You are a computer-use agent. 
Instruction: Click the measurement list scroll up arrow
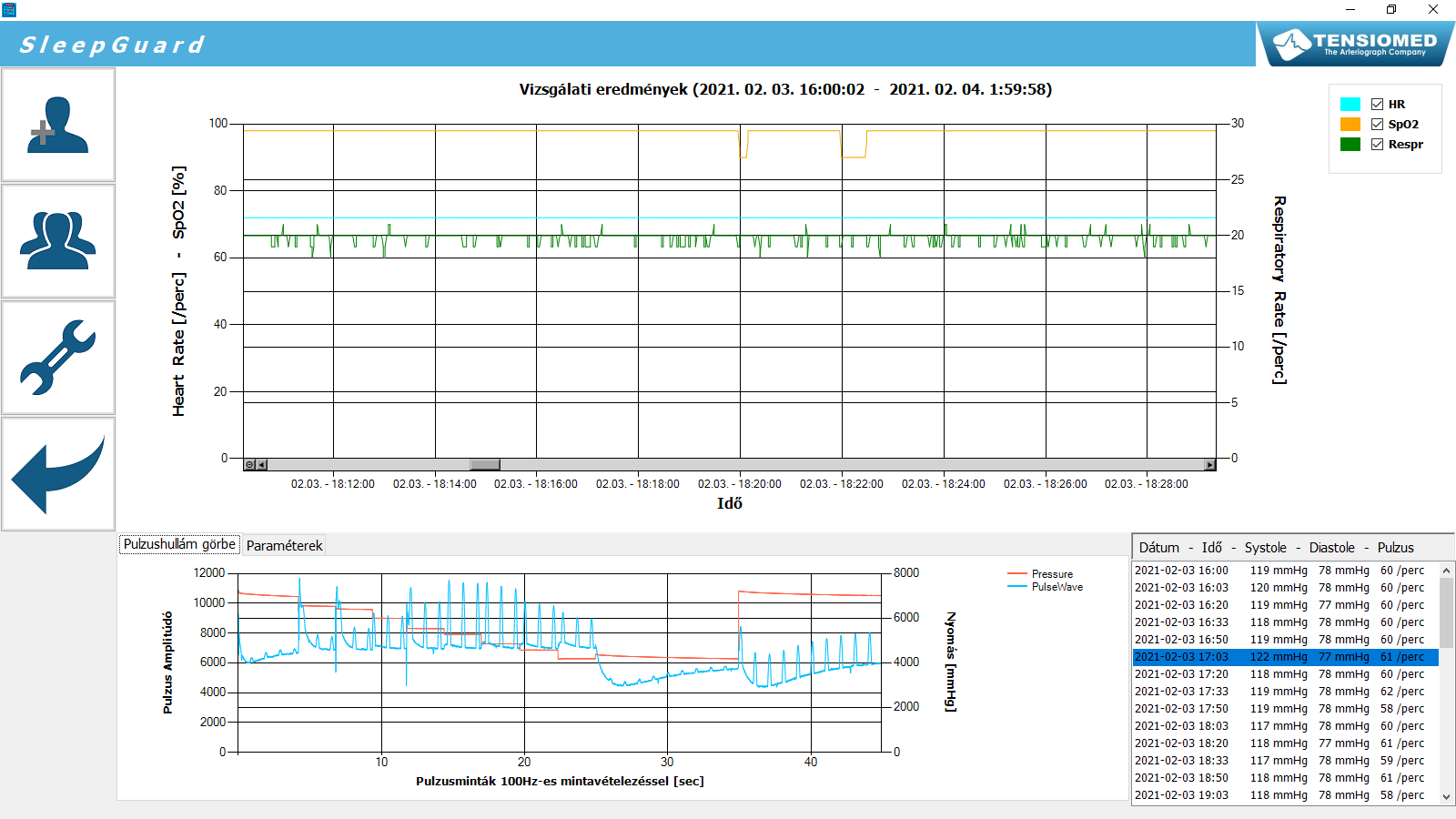click(1446, 571)
